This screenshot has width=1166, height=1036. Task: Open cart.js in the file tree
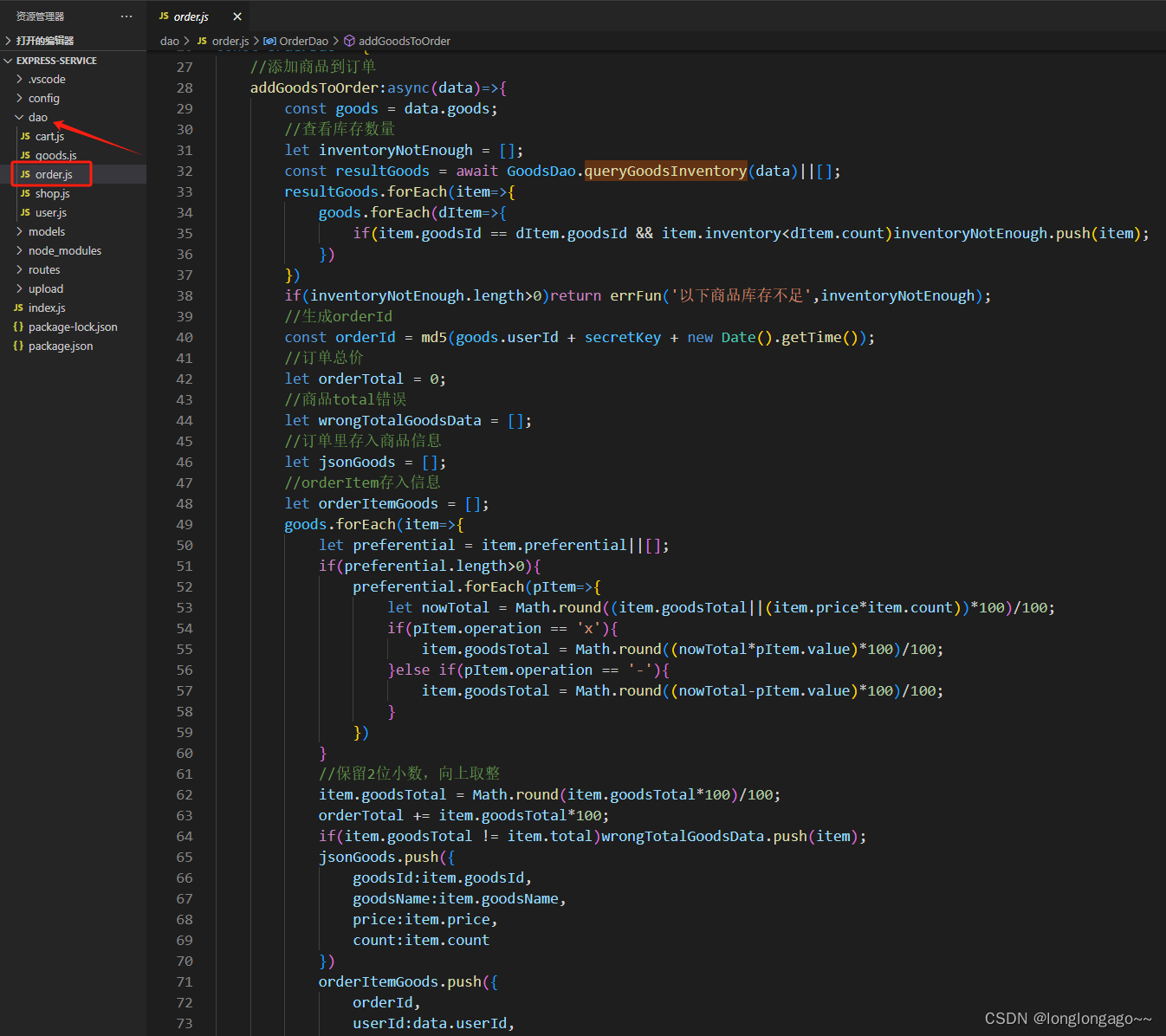point(49,136)
